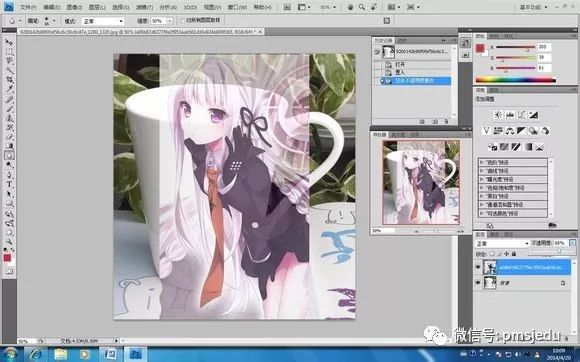Open the strength 50% slider dropdown
This screenshot has width=580, height=362.
[170, 21]
